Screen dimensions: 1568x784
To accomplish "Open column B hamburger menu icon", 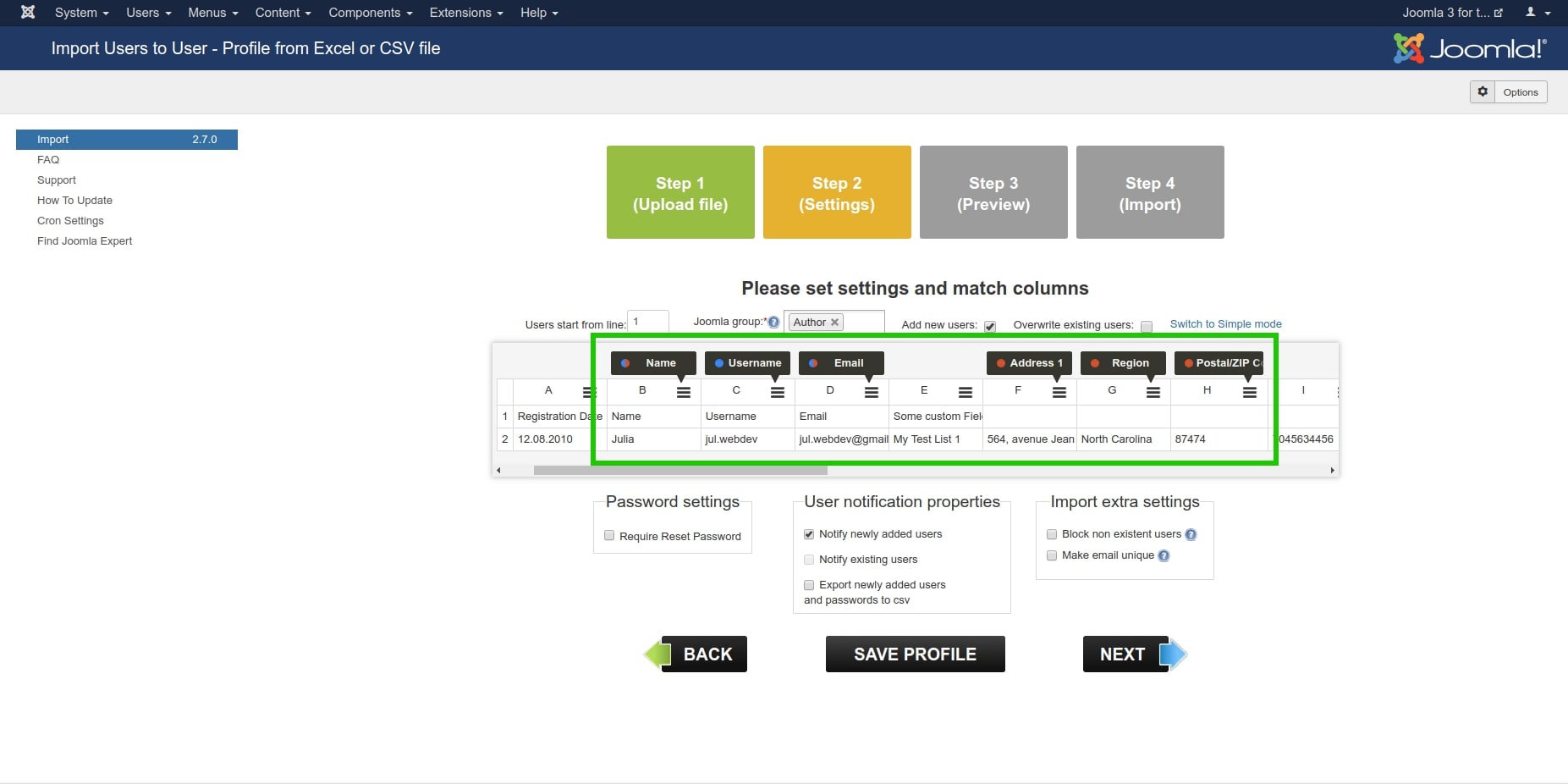I will tap(684, 392).
